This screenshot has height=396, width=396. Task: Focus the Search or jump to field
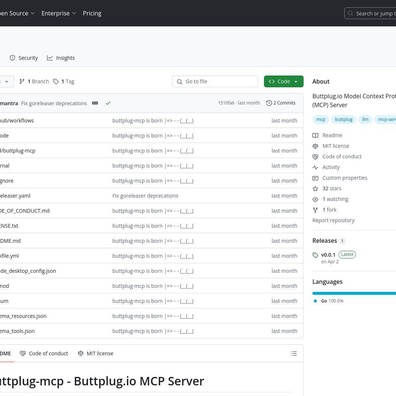pyautogui.click(x=370, y=13)
